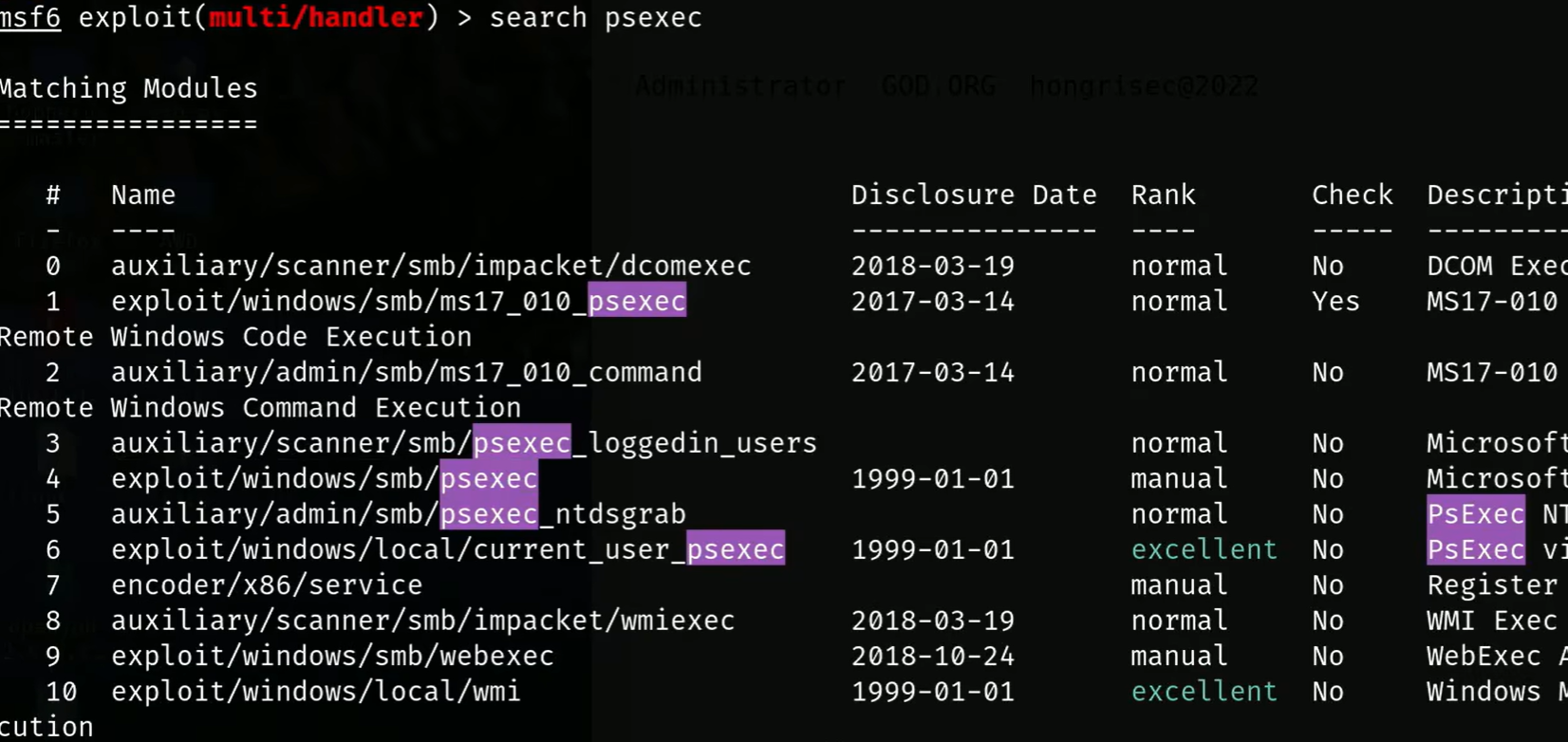Click the manual rank in the smb/psexec row 4
Image resolution: width=1568 pixels, height=742 pixels.
pos(1180,479)
